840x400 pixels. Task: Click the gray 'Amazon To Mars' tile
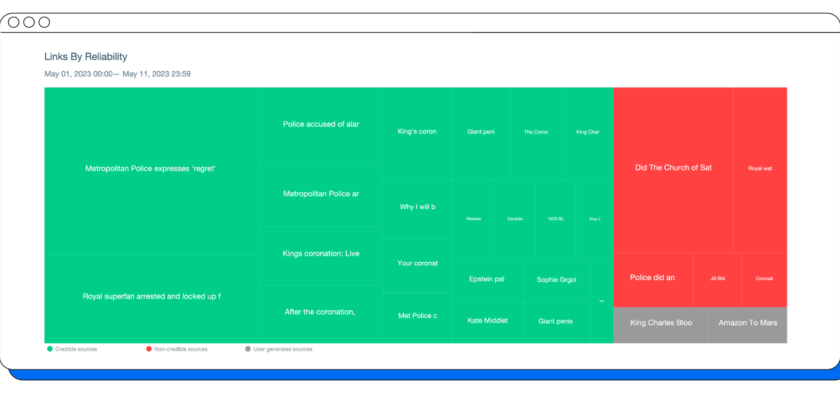click(748, 324)
